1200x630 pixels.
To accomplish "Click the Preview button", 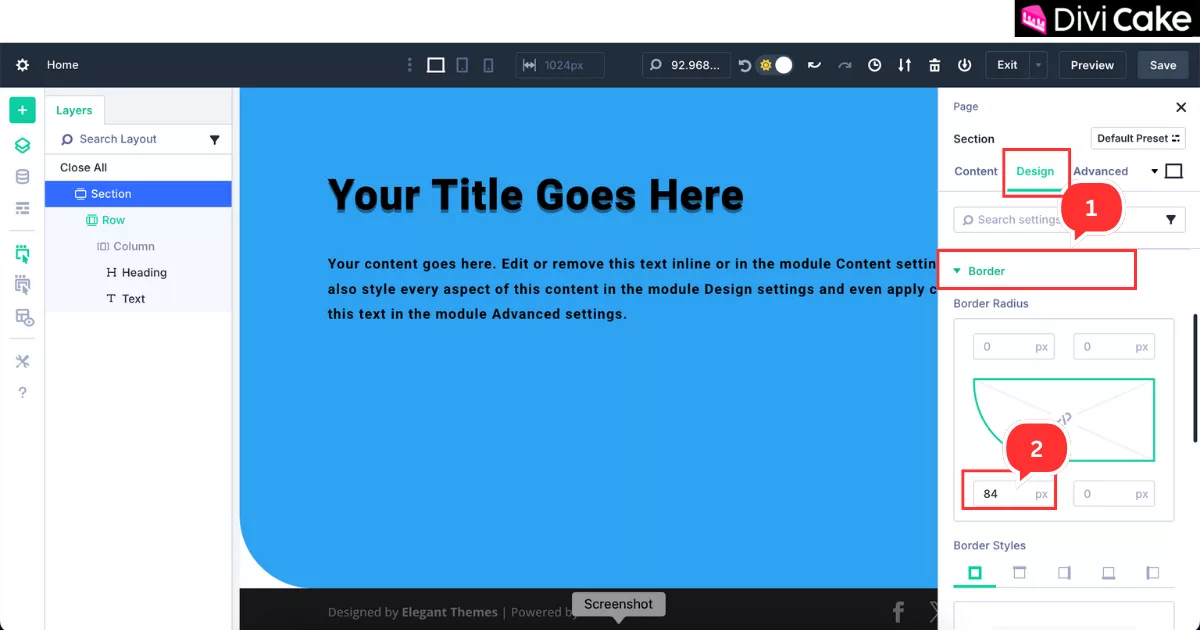I will click(x=1092, y=65).
